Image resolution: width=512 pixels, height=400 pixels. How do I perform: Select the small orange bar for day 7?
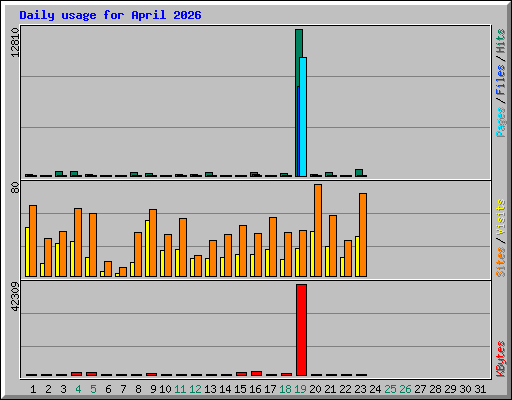click(123, 272)
